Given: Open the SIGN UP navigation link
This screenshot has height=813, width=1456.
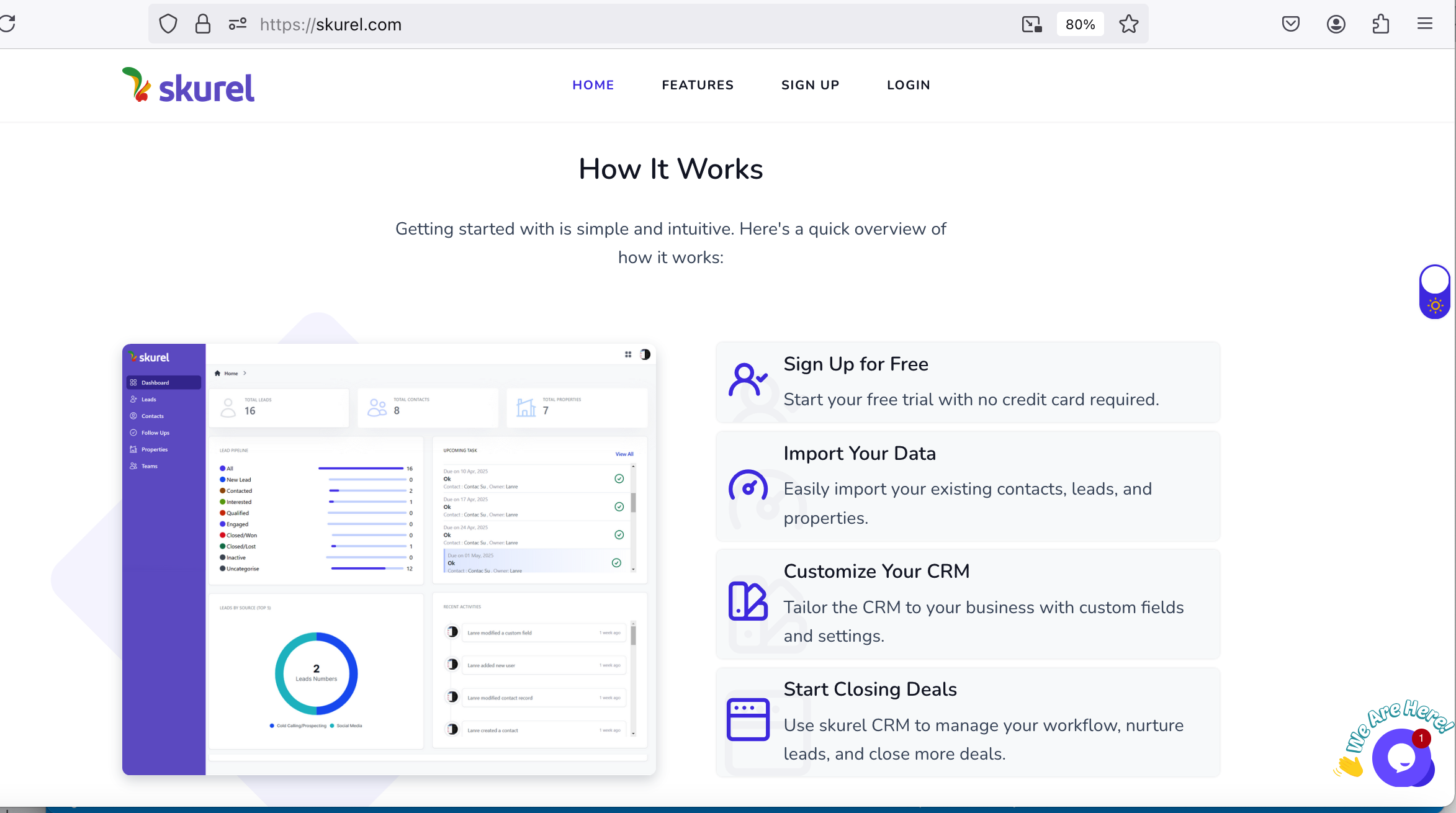Looking at the screenshot, I should click(x=811, y=85).
